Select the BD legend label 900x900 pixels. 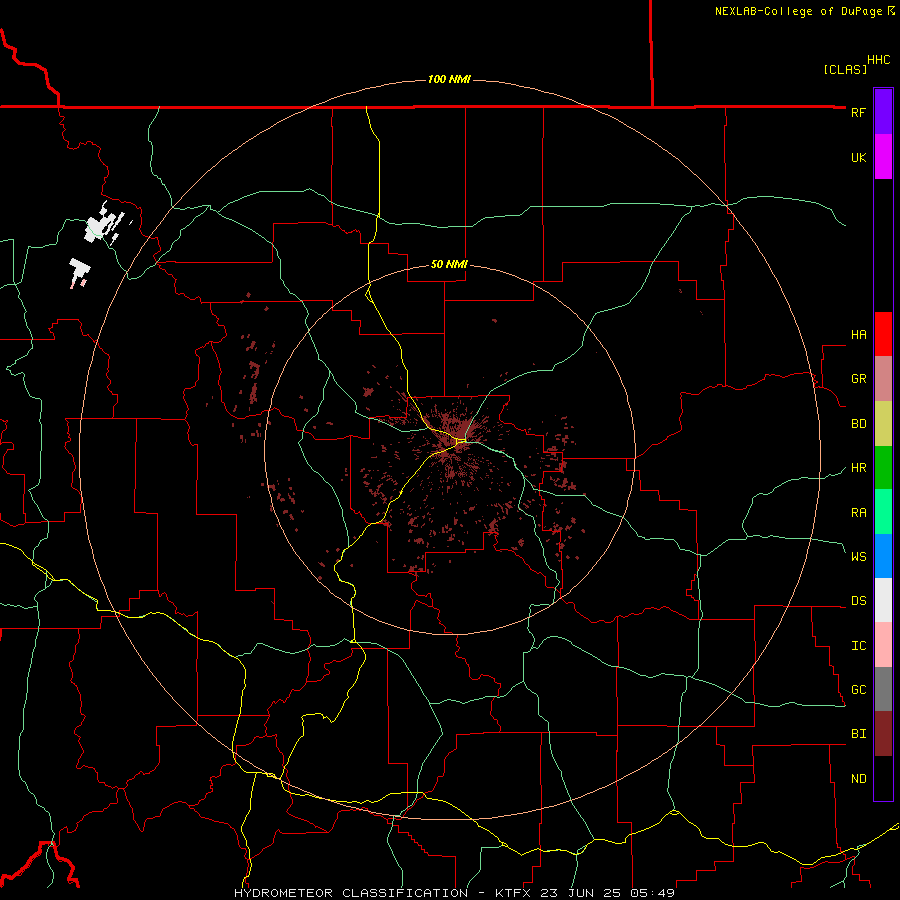coord(858,424)
